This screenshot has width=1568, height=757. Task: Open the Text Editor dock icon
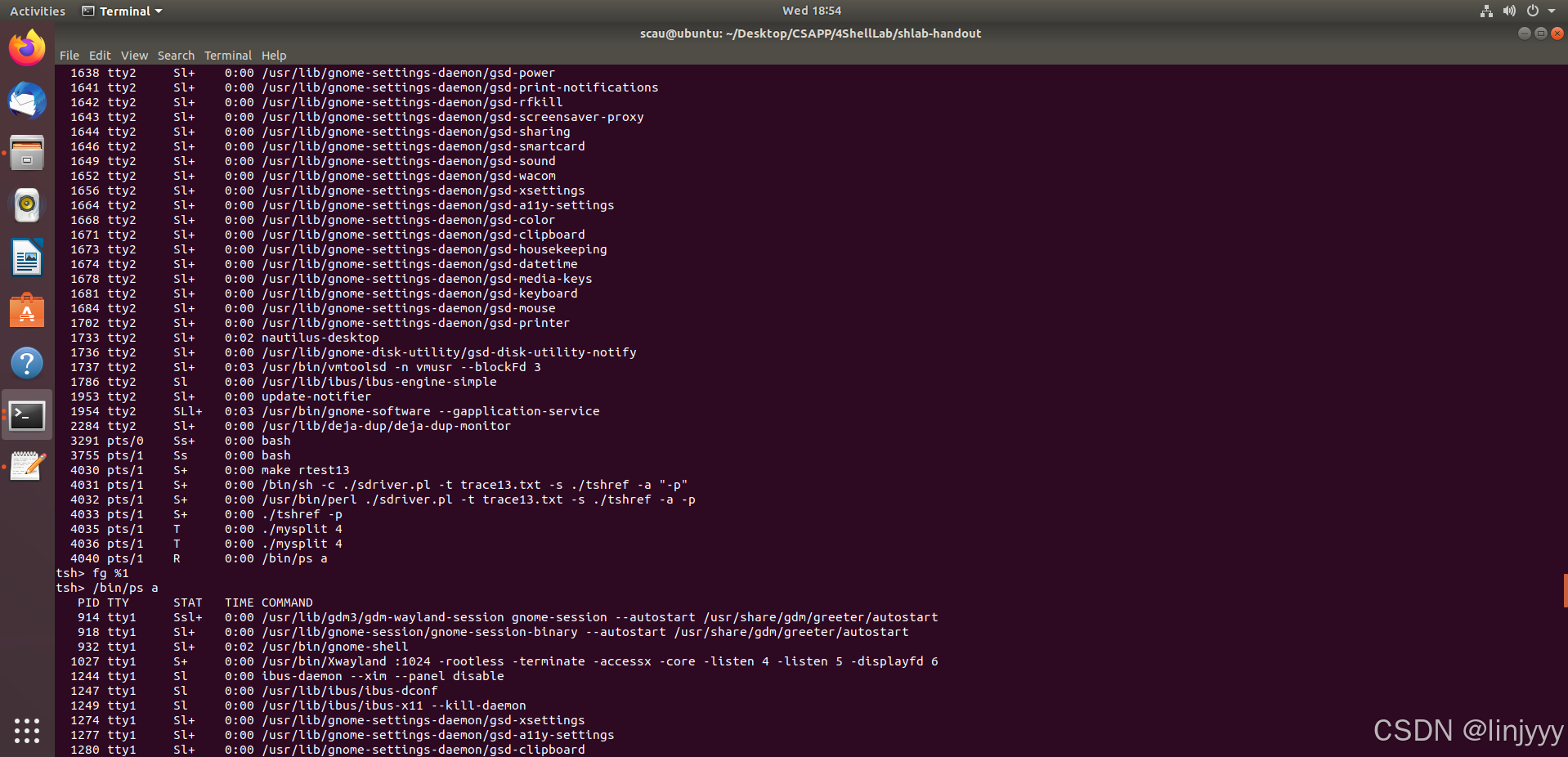(x=27, y=467)
